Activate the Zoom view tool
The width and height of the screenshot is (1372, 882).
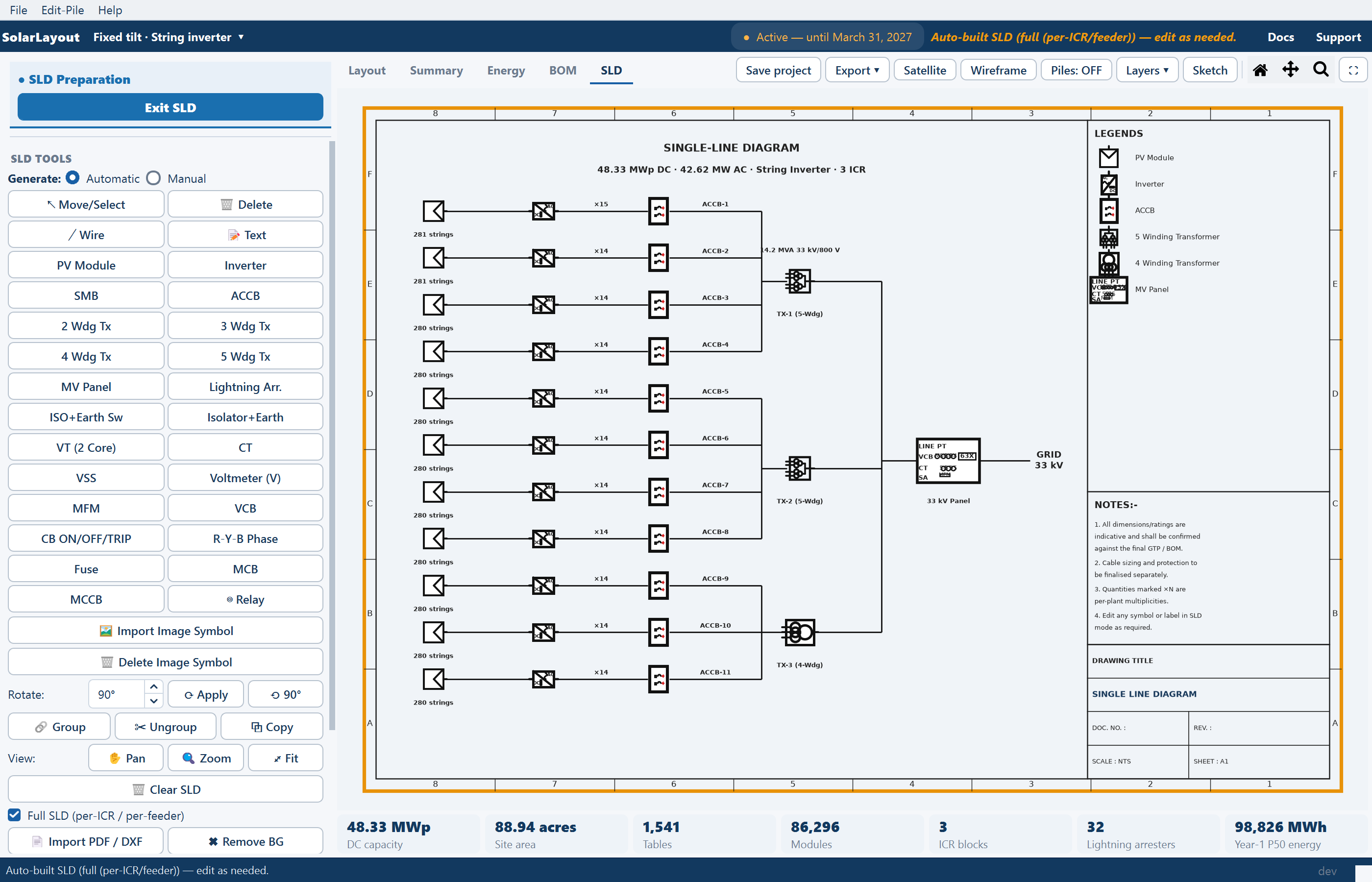pyautogui.click(x=206, y=759)
